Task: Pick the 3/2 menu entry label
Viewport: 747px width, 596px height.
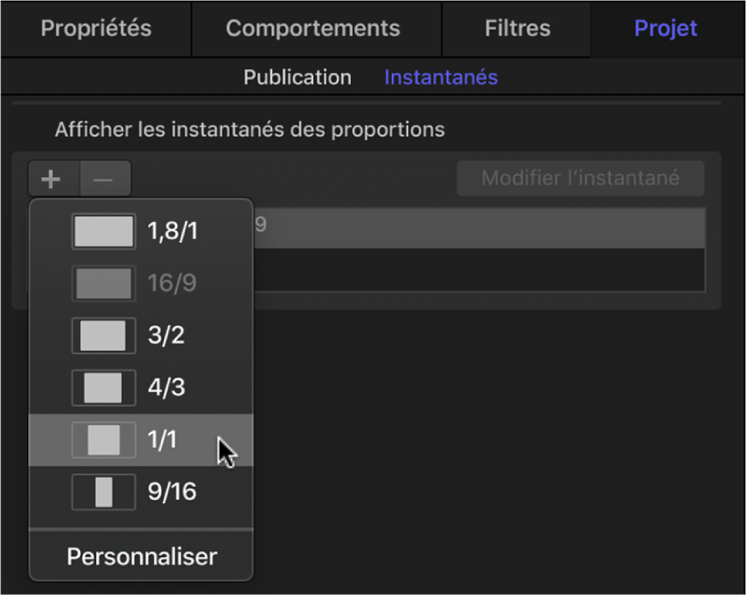Action: 165,335
